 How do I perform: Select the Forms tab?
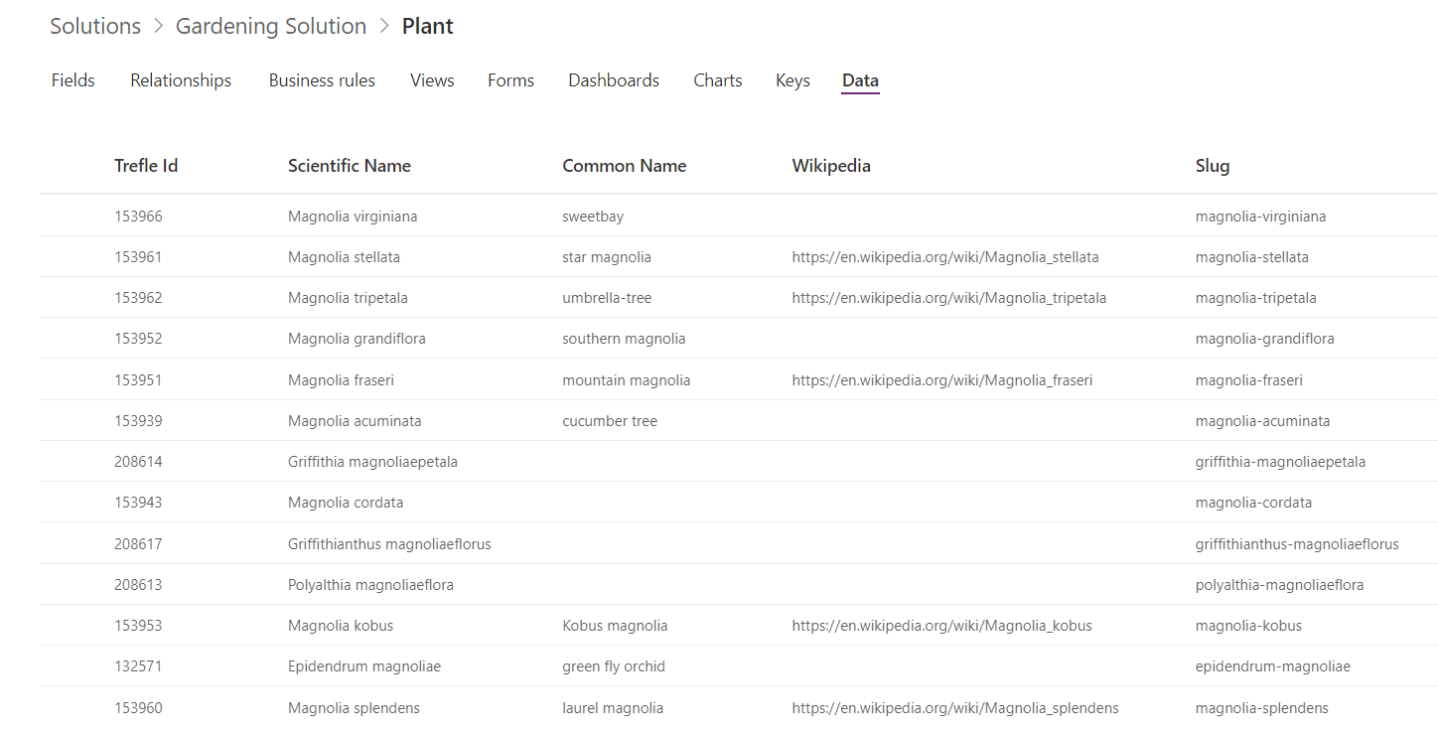click(511, 81)
